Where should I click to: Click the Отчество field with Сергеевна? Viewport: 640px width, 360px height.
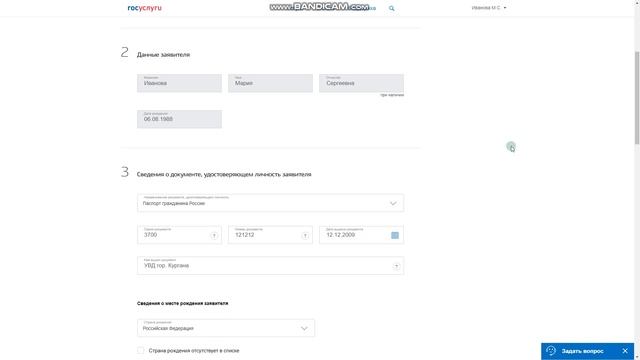click(361, 83)
